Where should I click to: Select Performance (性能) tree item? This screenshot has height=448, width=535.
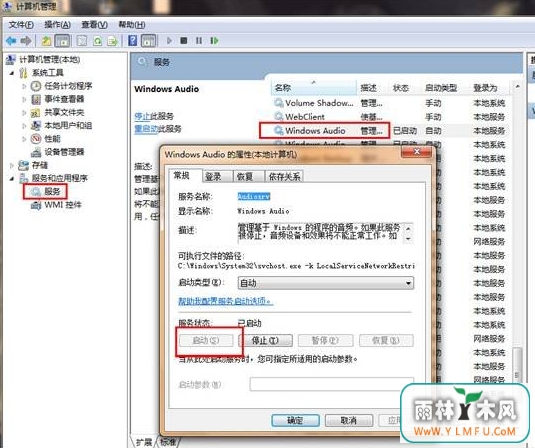[x=45, y=139]
